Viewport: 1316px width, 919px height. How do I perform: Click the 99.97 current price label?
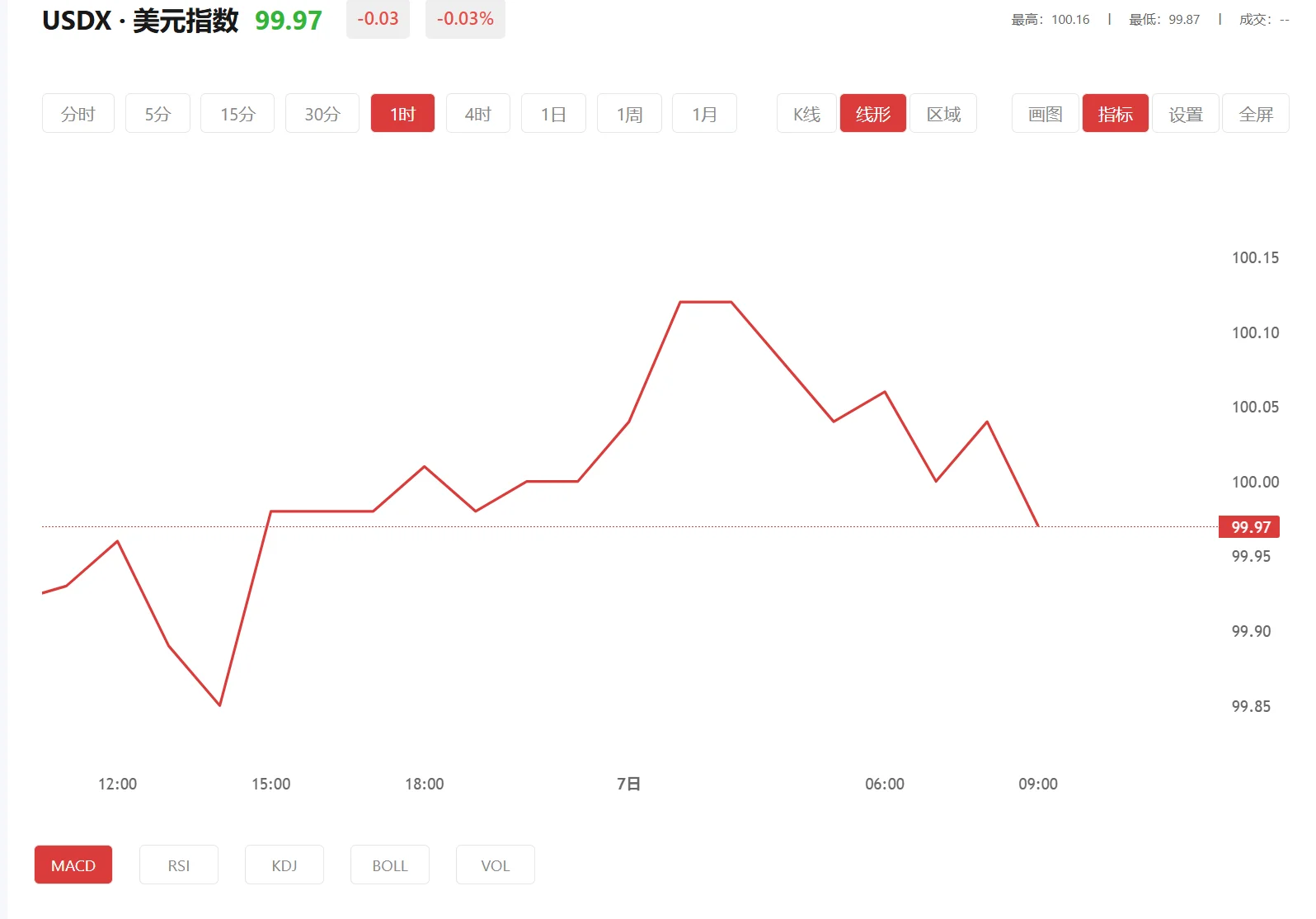tap(1249, 527)
